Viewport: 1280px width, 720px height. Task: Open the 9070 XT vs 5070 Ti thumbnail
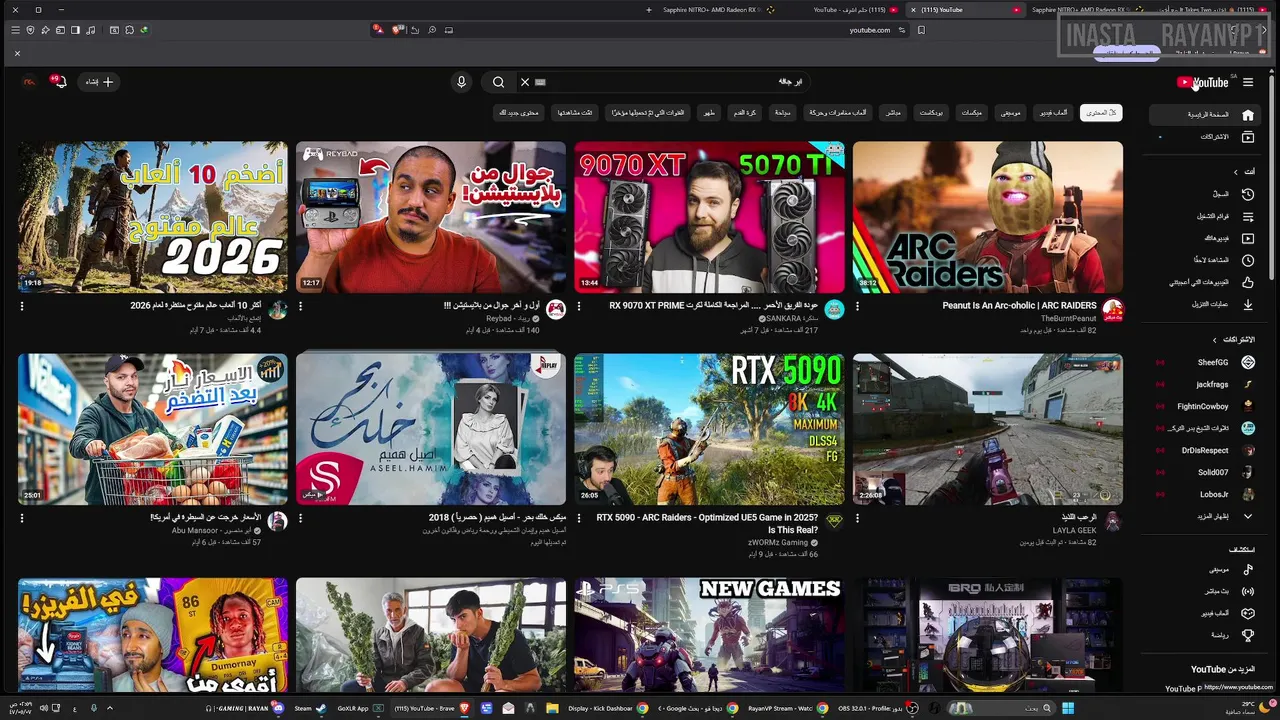click(x=709, y=217)
